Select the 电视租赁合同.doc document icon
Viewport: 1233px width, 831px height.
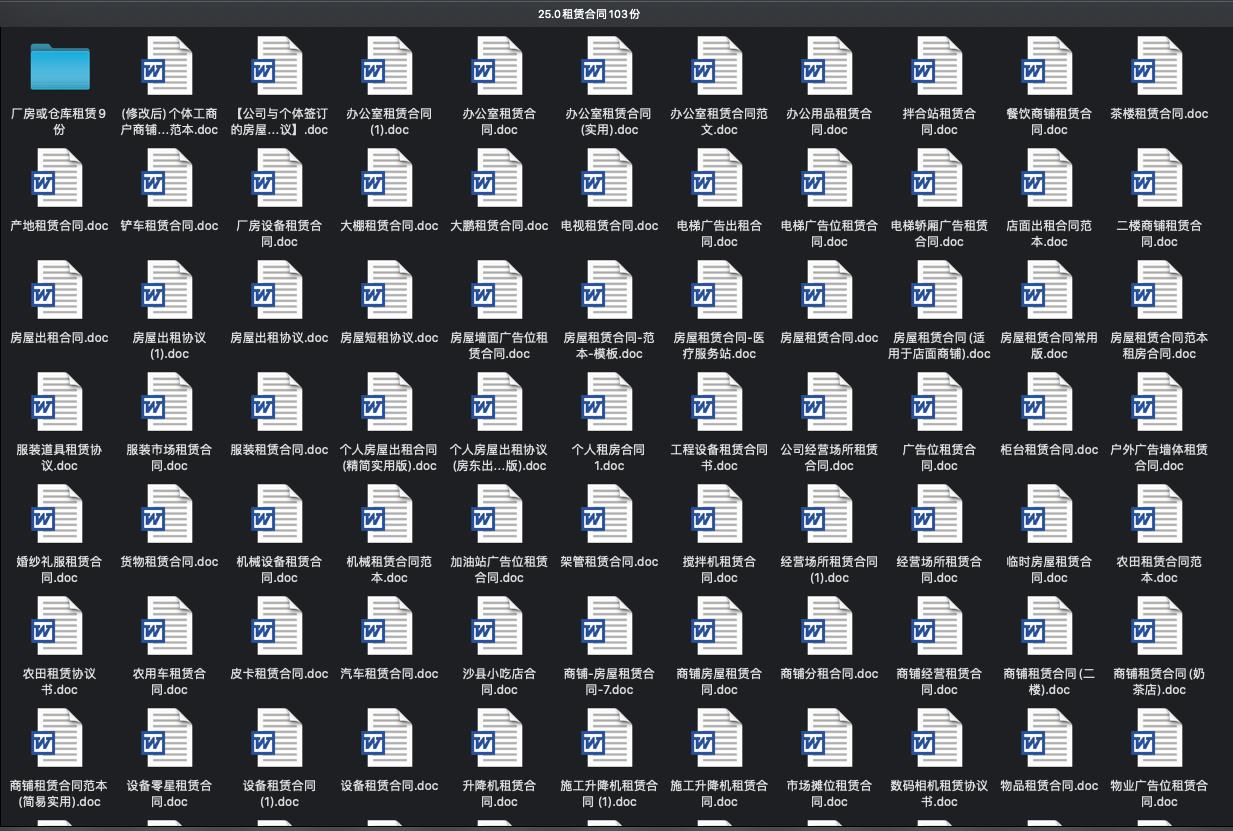pos(609,178)
